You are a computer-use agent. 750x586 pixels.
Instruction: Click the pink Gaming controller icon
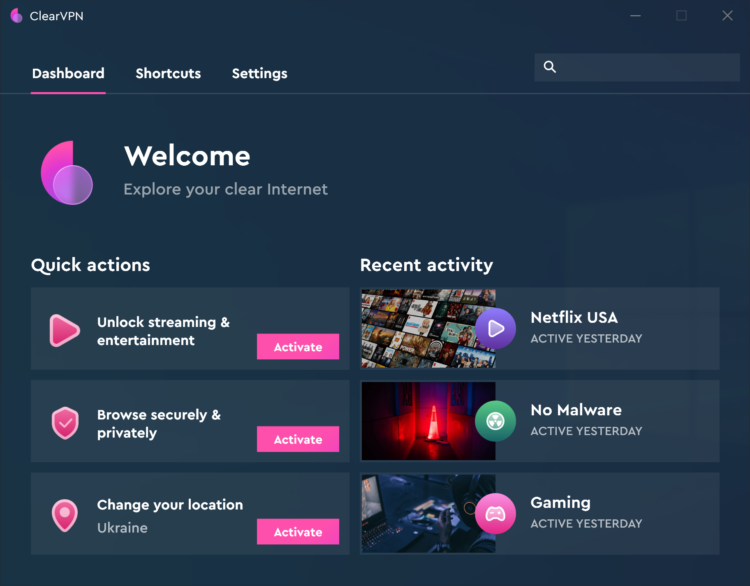pyautogui.click(x=496, y=514)
